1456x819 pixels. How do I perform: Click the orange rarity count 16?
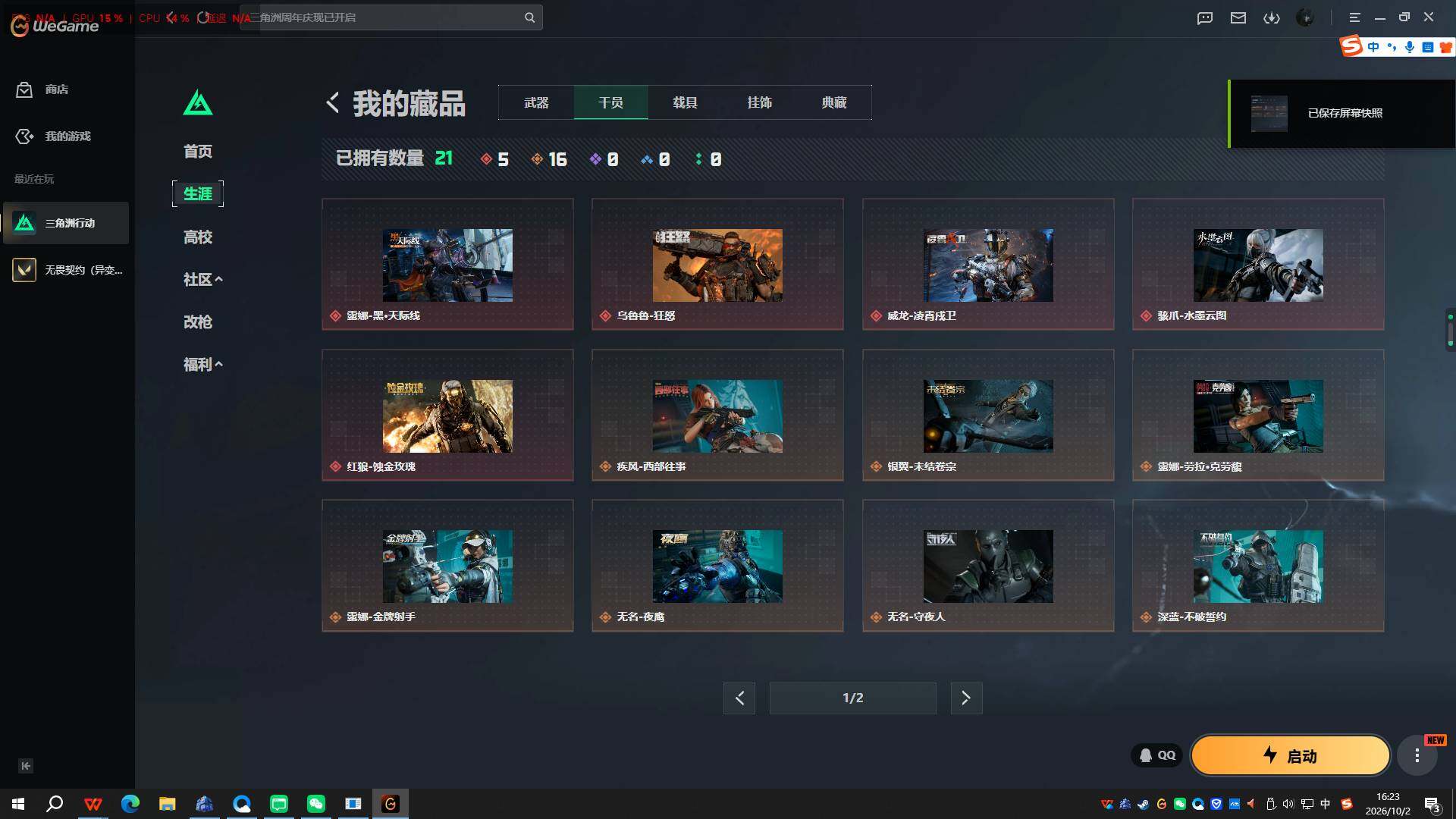pyautogui.click(x=549, y=159)
